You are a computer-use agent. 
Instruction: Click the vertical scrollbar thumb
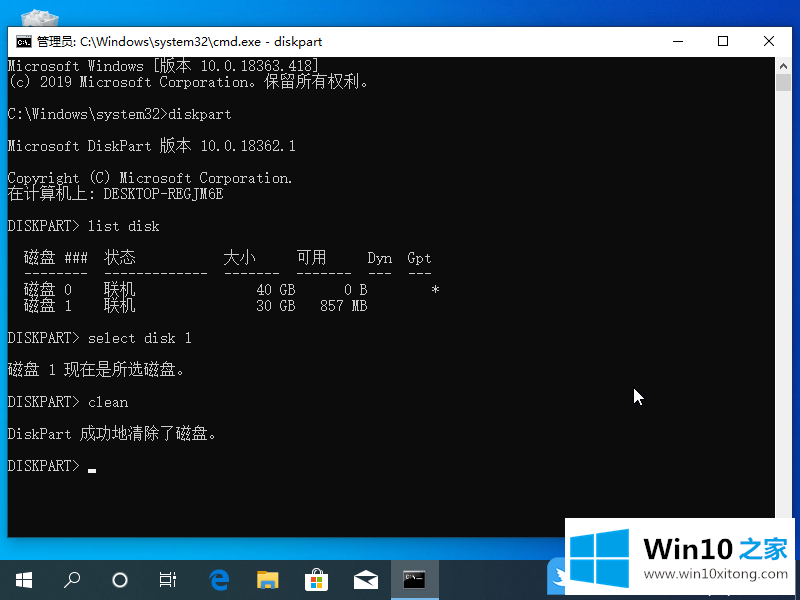pos(784,83)
